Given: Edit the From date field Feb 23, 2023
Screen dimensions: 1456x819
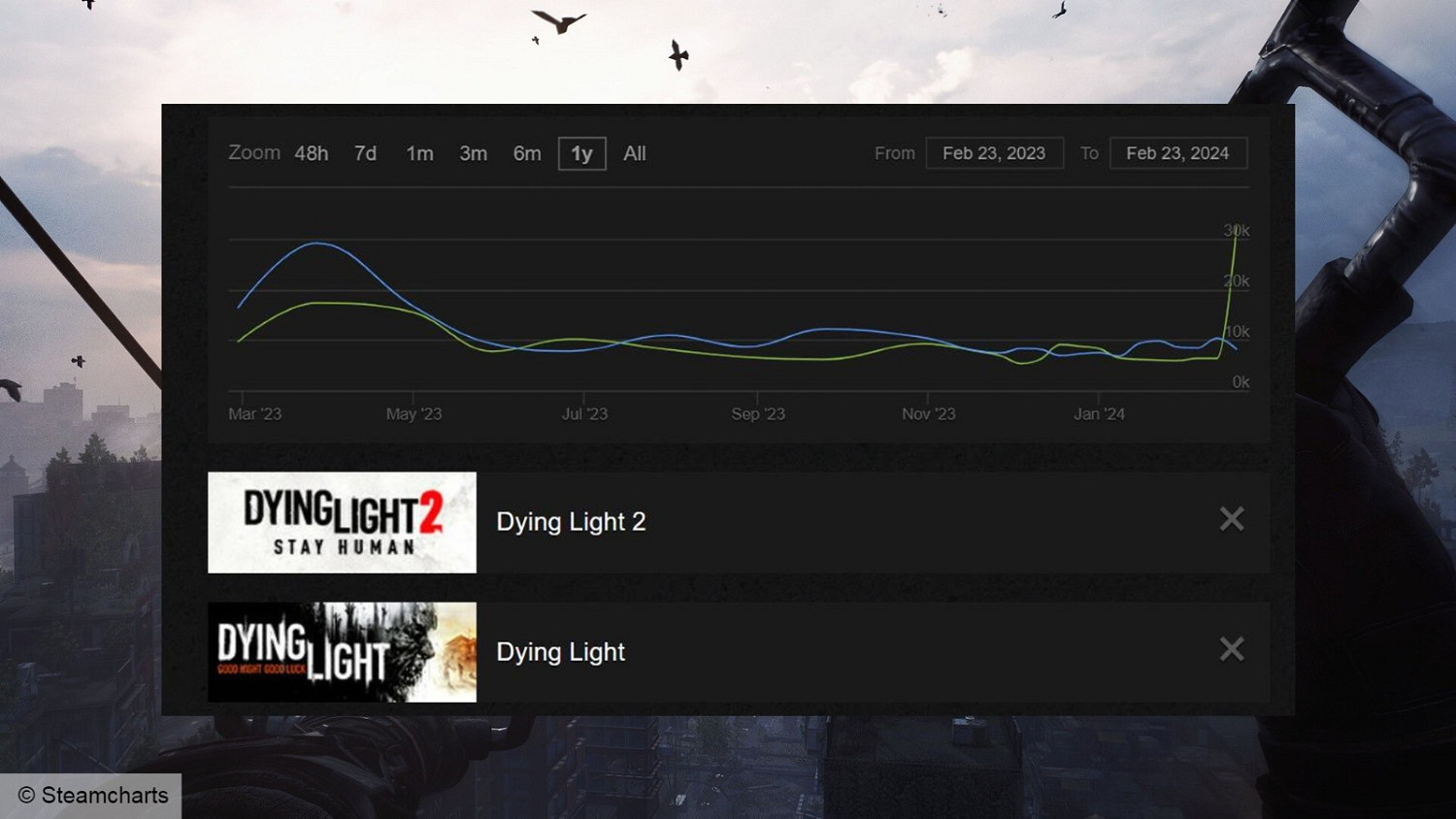Looking at the screenshot, I should click(994, 153).
